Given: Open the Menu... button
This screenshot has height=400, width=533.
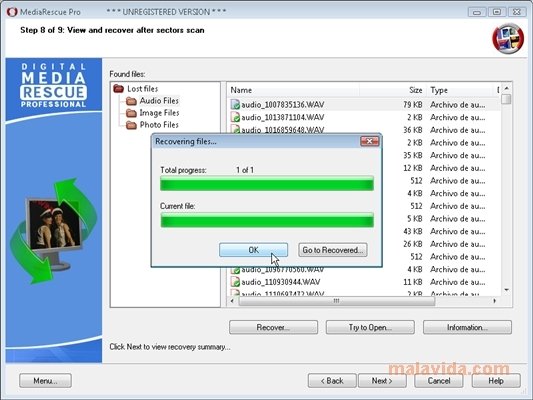Looking at the screenshot, I should click(45, 381).
